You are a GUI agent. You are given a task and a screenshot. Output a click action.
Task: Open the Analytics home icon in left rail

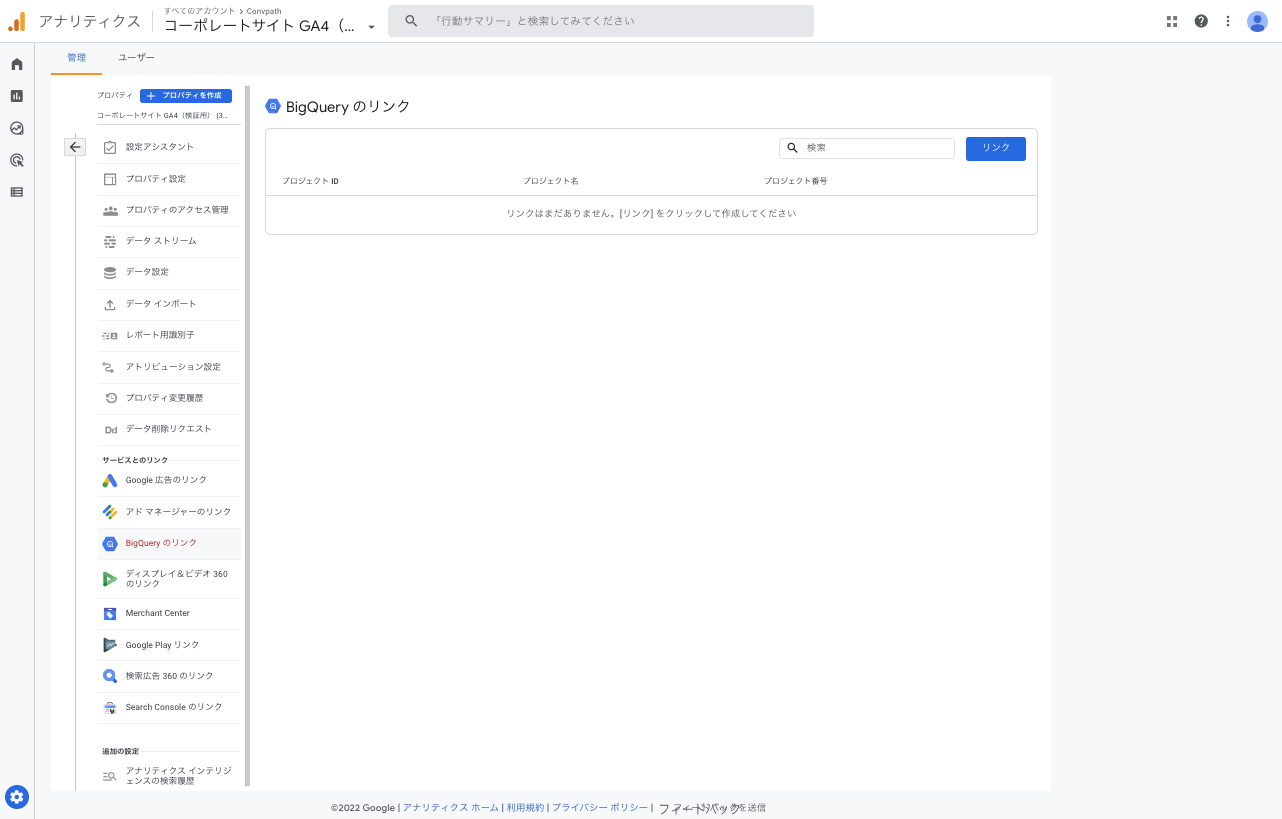coord(16,62)
